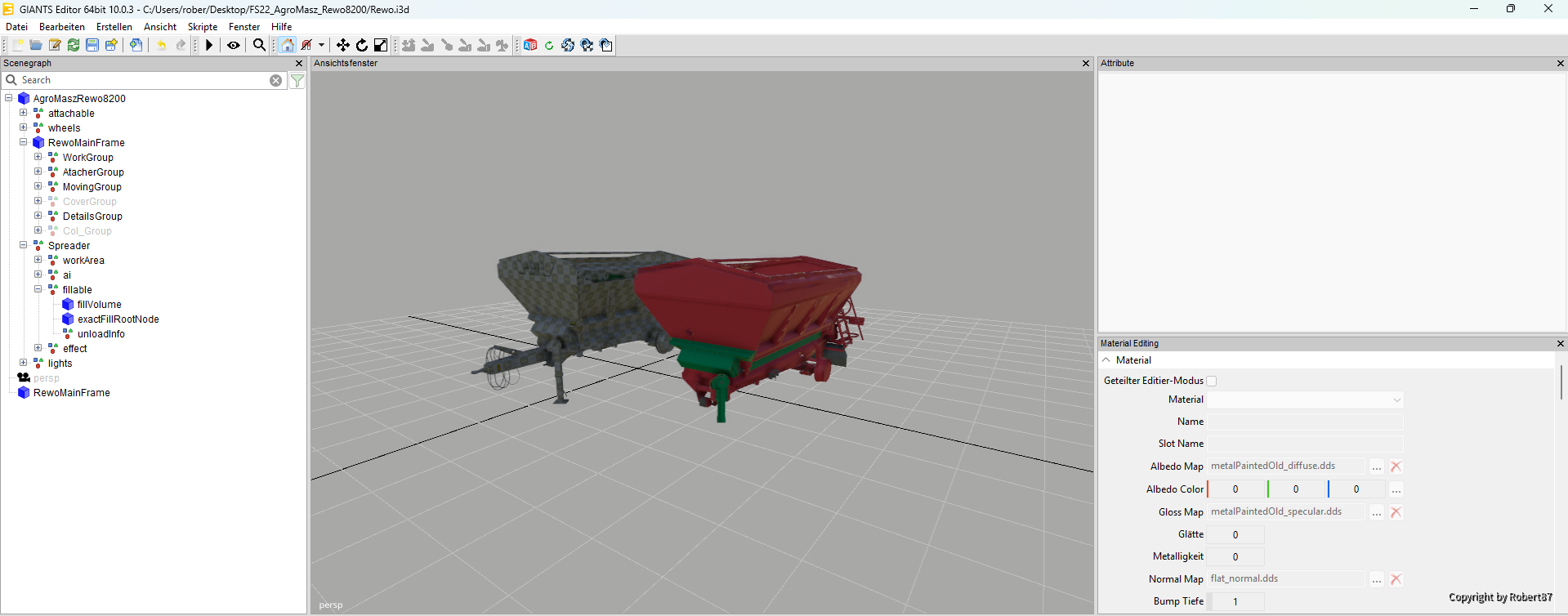Remove the Gloss Map texture

[1396, 512]
